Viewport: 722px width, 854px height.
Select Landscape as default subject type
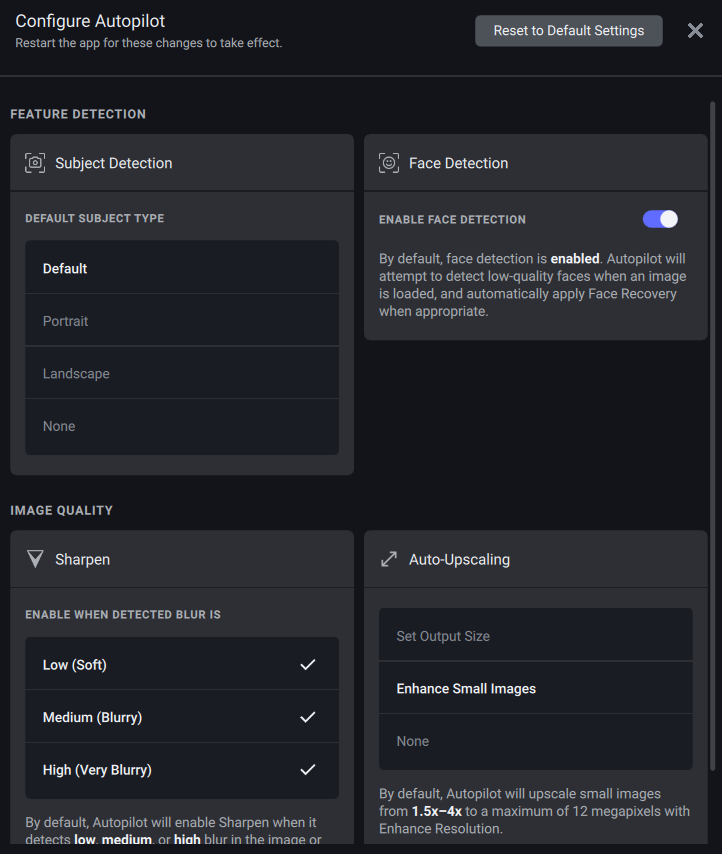click(182, 373)
